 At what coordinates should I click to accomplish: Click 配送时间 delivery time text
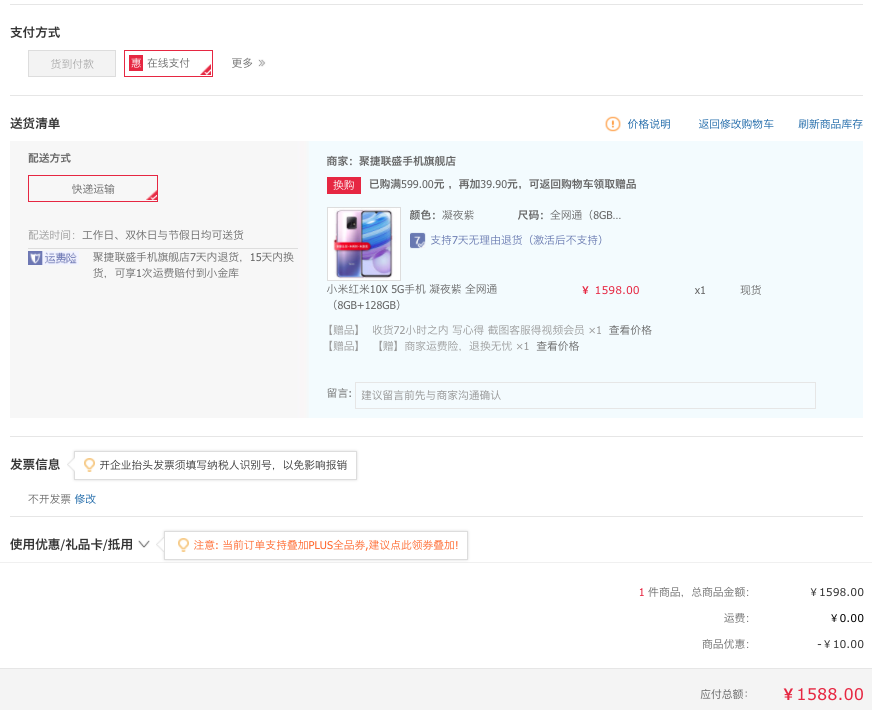pyautogui.click(x=136, y=235)
